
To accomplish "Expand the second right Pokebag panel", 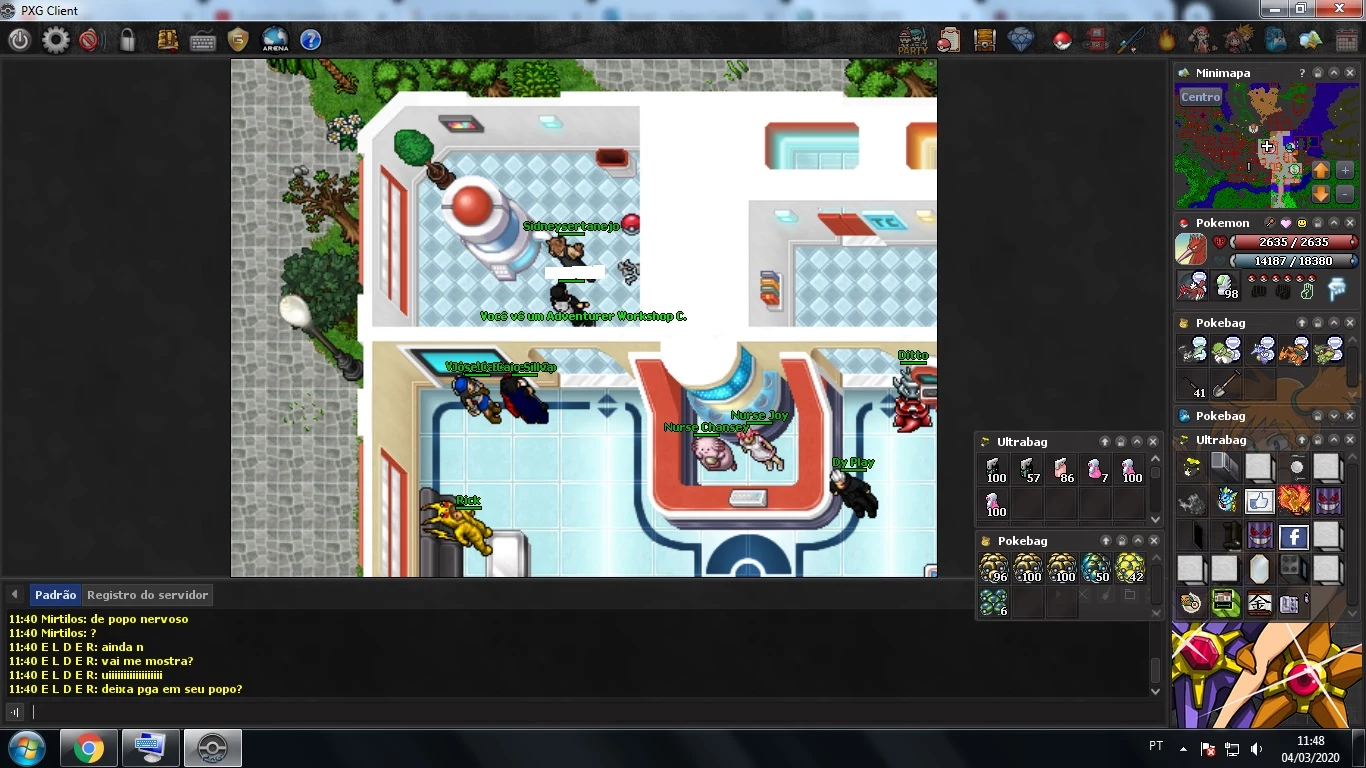I will [1334, 416].
